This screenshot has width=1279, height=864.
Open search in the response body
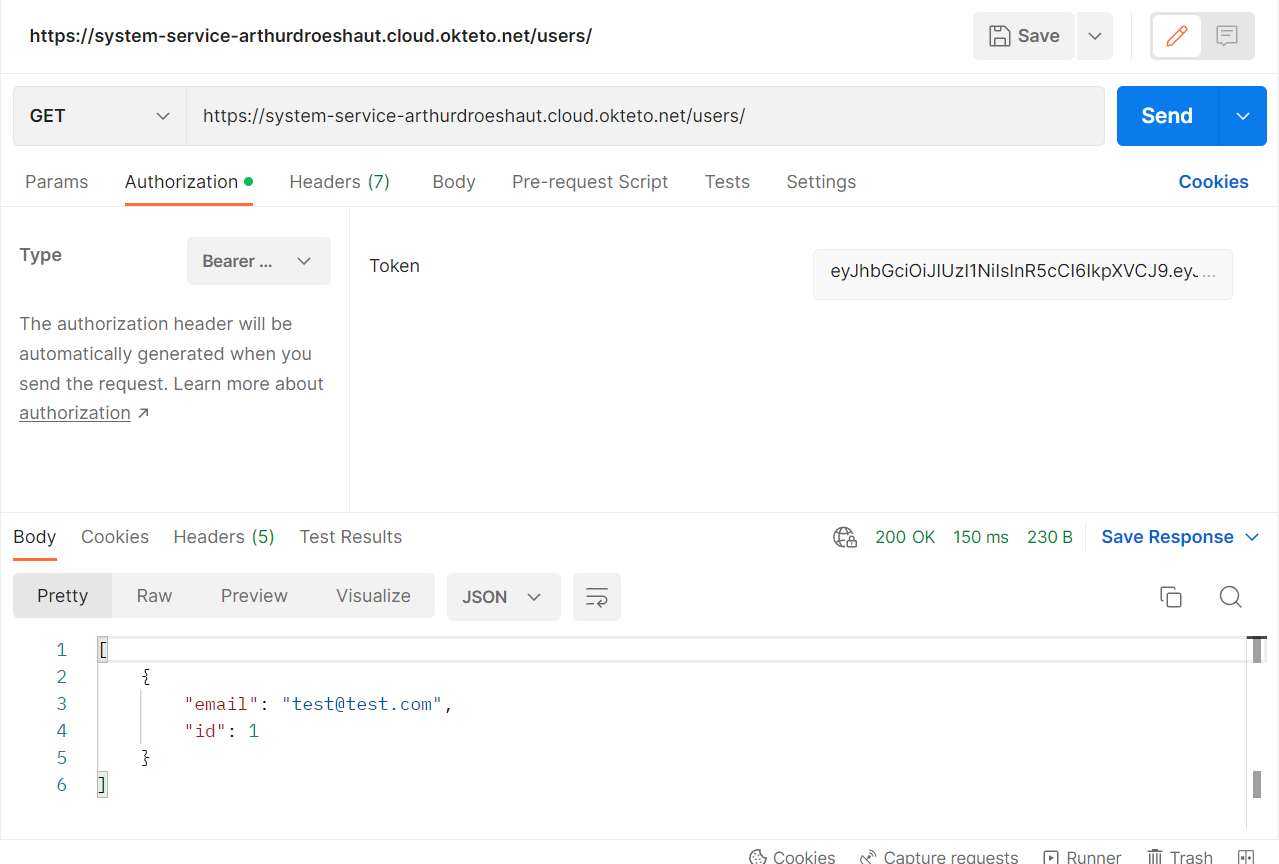point(1229,596)
